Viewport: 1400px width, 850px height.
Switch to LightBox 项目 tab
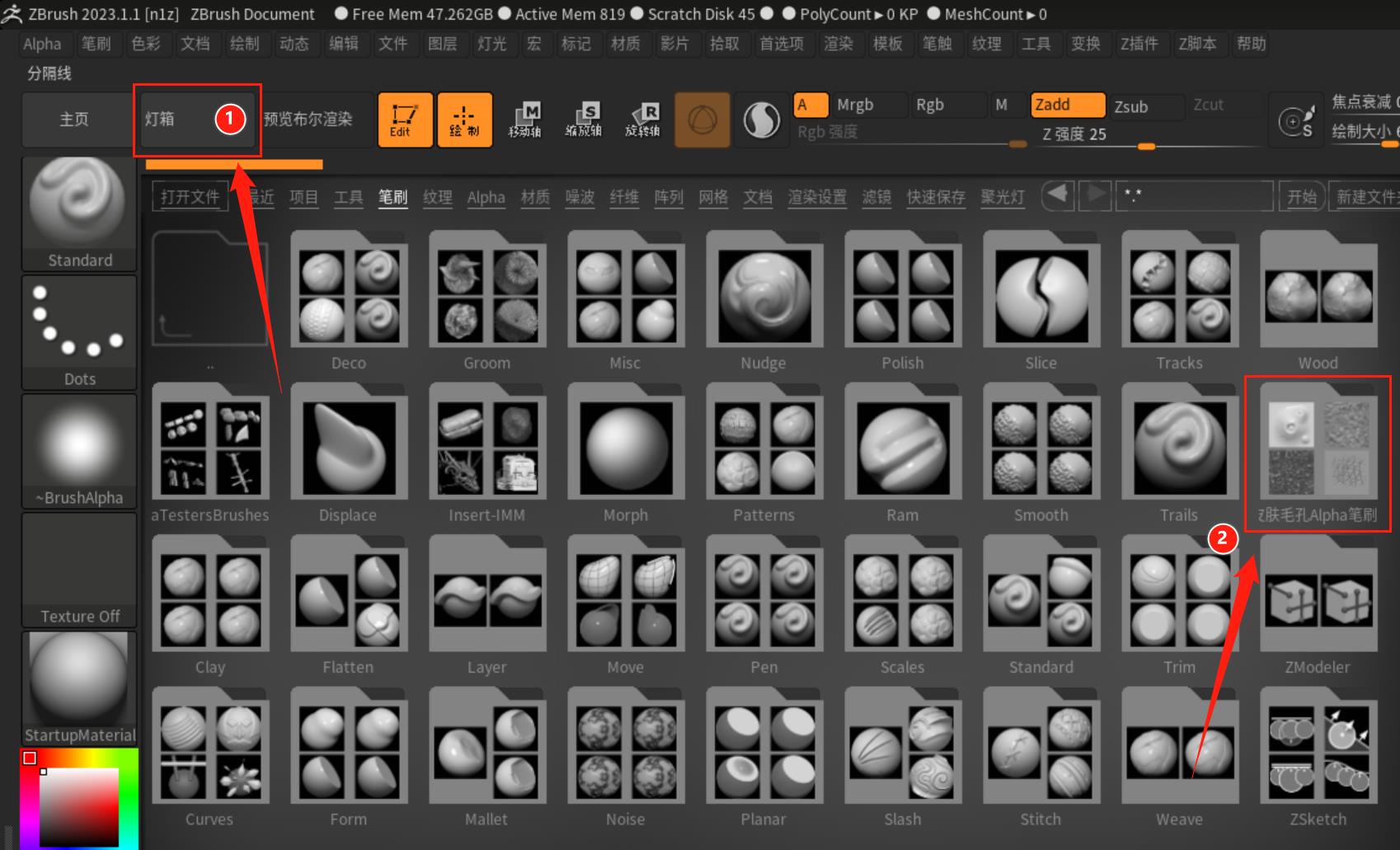coord(303,197)
